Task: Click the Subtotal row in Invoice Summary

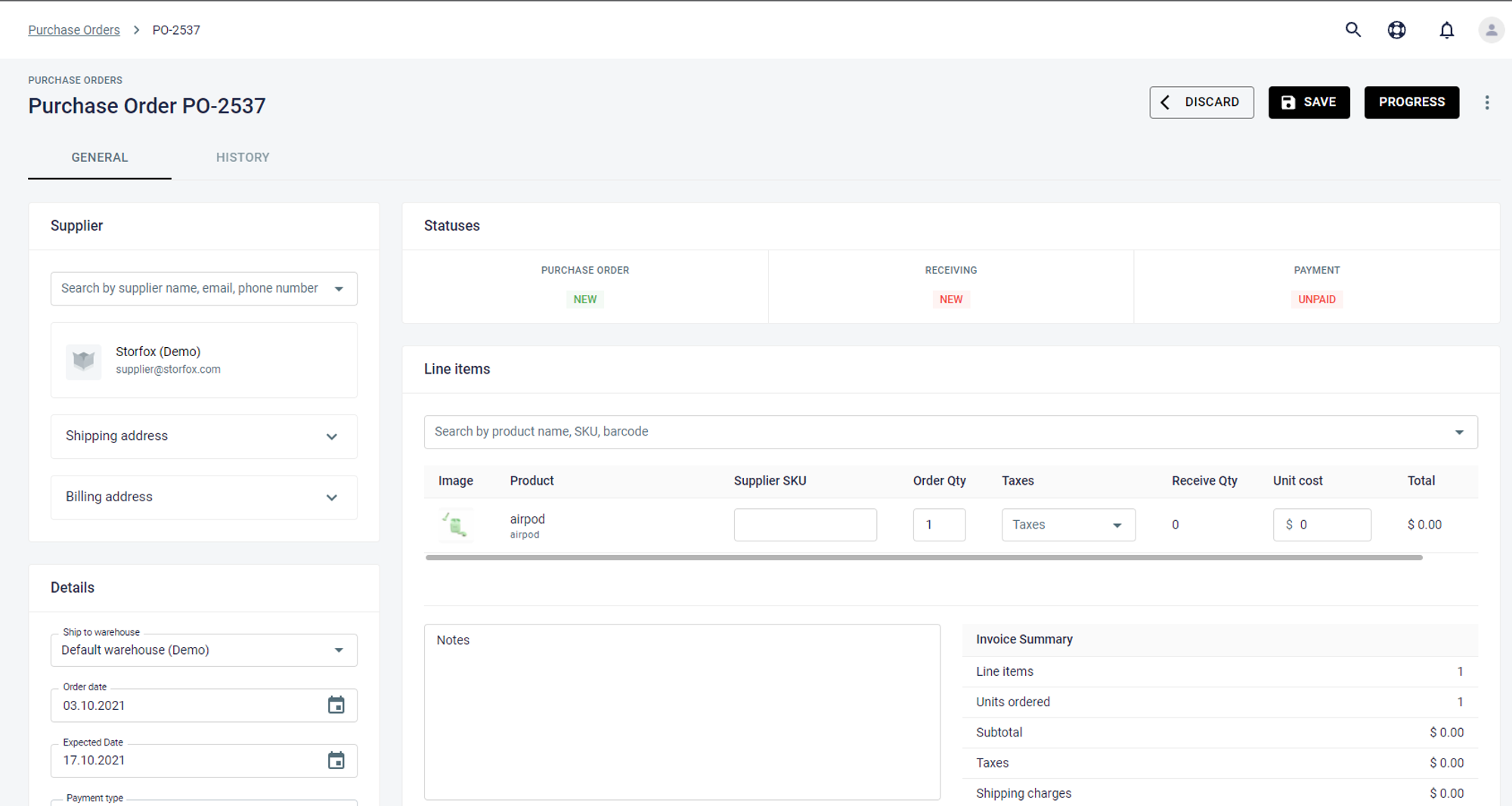Action: [1219, 732]
